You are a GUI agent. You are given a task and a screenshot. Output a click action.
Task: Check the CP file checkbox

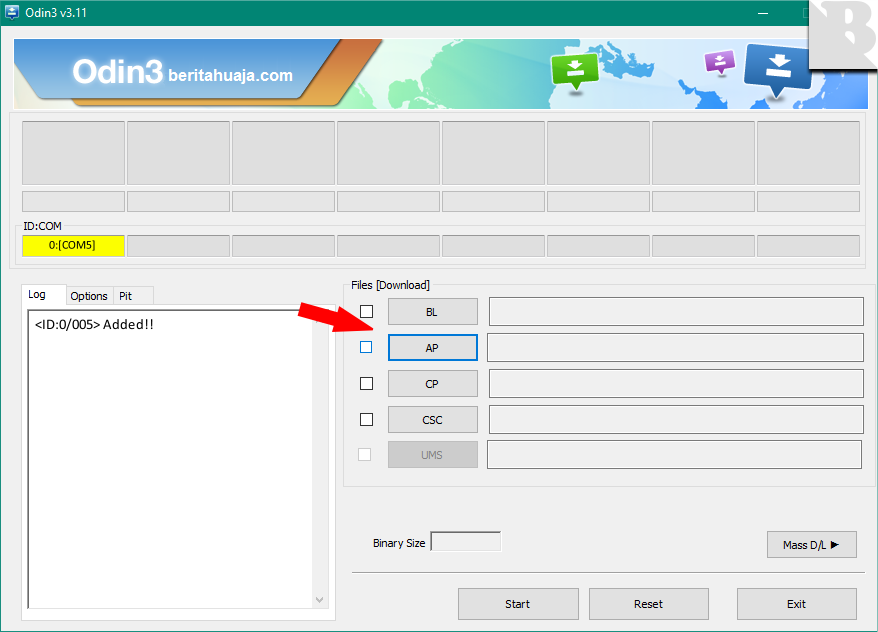366,383
